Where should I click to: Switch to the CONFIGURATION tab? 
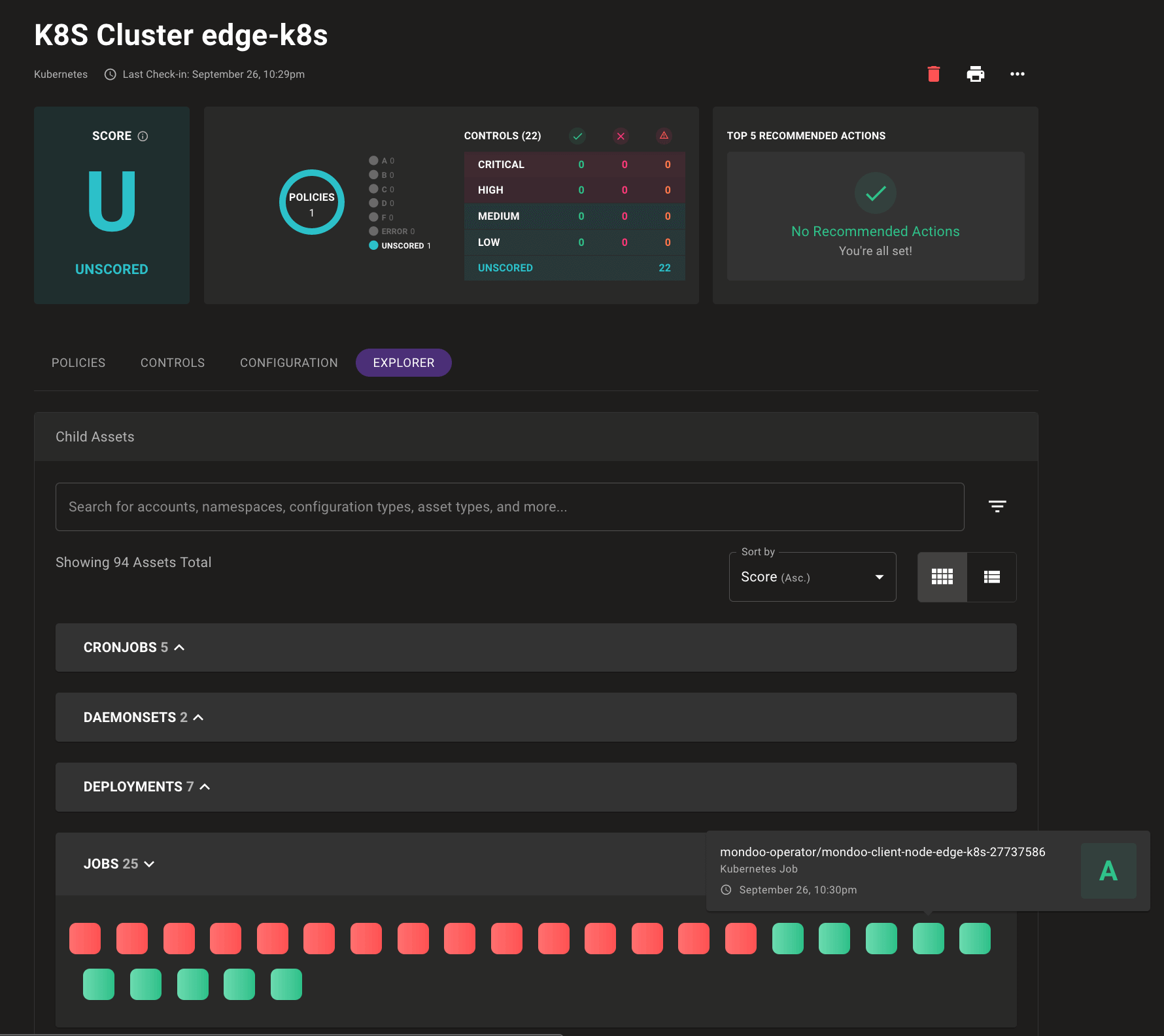[x=288, y=362]
